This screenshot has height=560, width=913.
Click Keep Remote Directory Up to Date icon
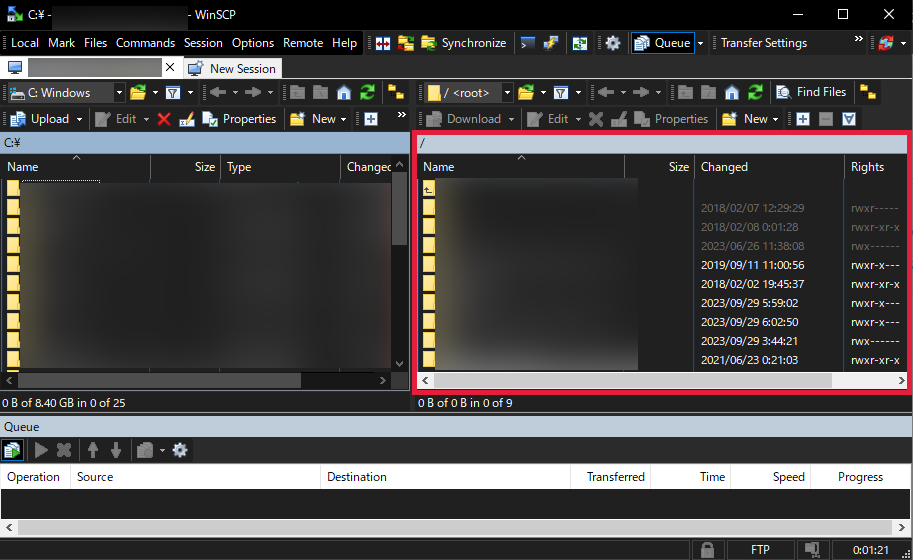click(580, 43)
